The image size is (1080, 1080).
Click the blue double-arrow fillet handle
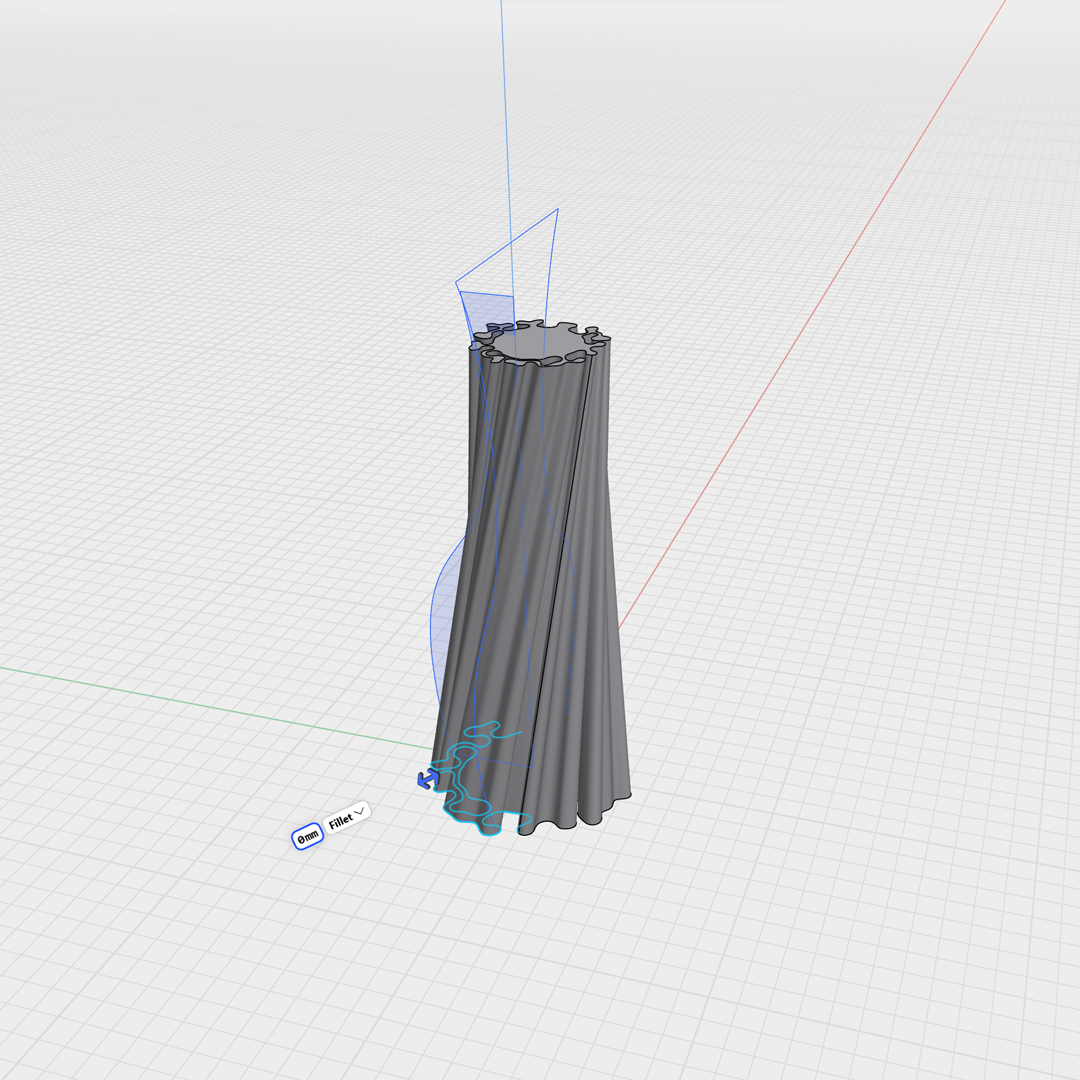(428, 778)
